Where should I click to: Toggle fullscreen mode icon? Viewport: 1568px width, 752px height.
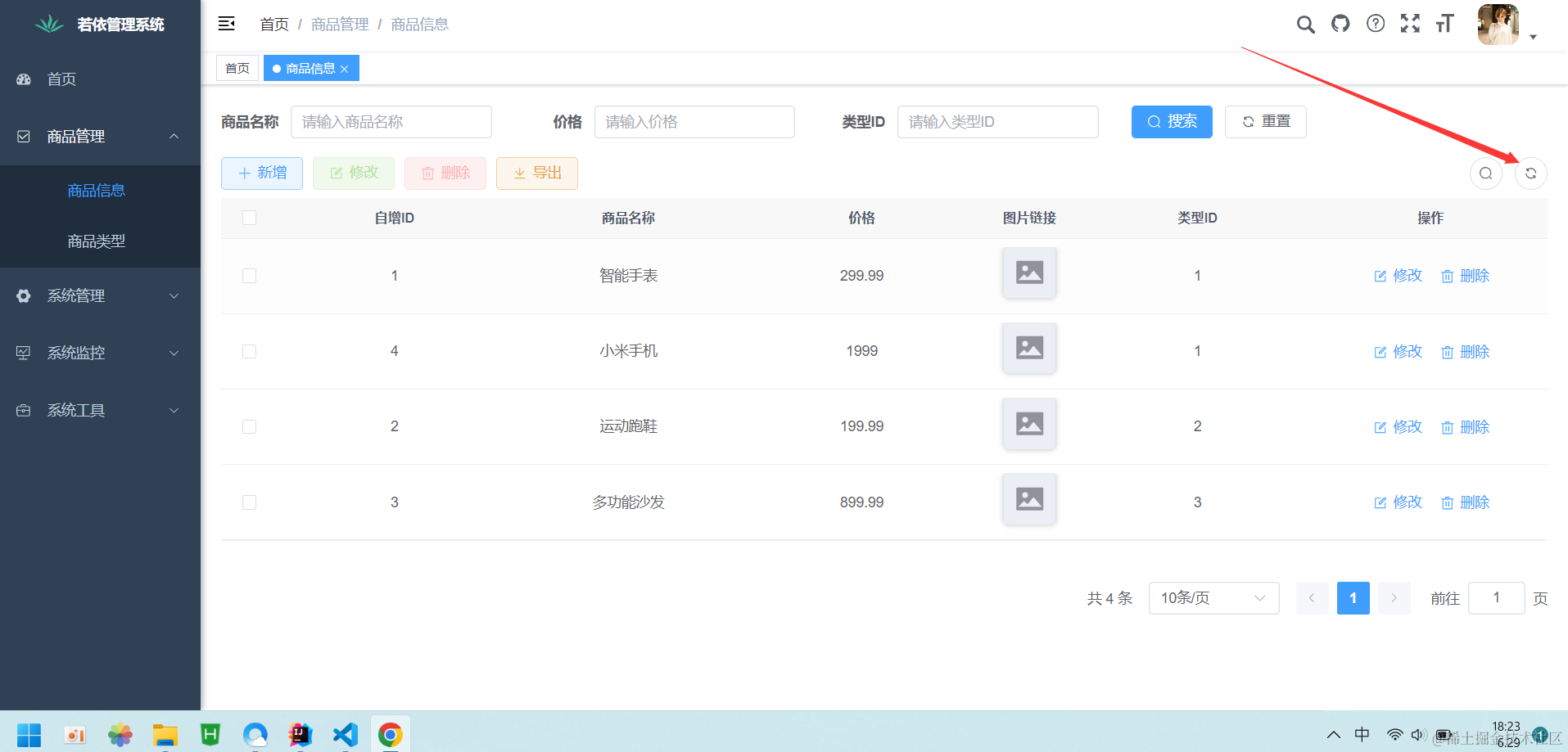point(1410,24)
